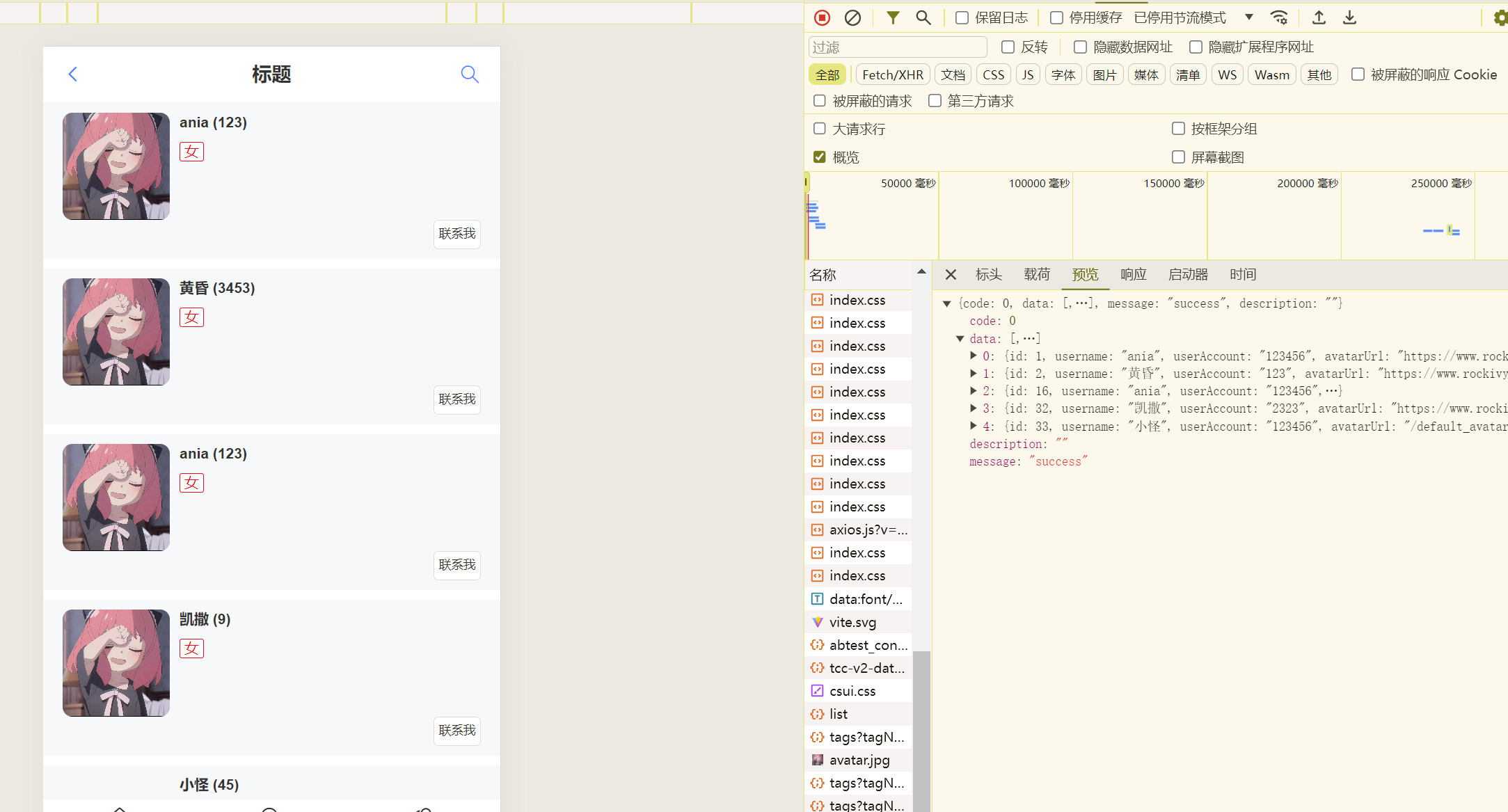Filter by Wasm type
This screenshot has width=1508, height=812.
pyautogui.click(x=1271, y=74)
